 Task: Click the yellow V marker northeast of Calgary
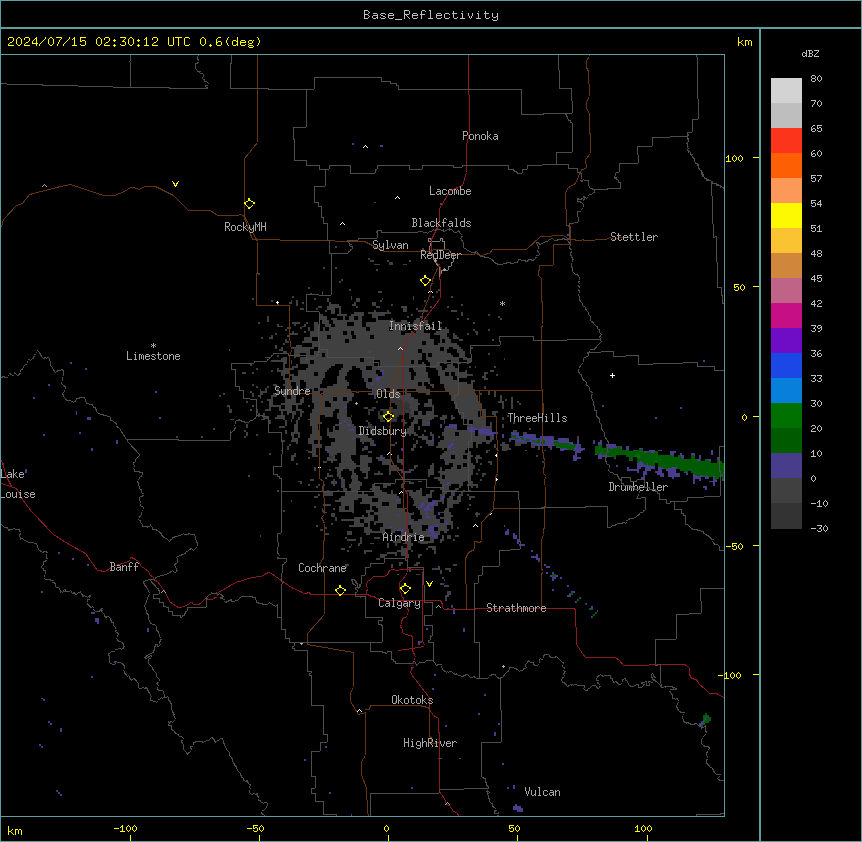(429, 584)
